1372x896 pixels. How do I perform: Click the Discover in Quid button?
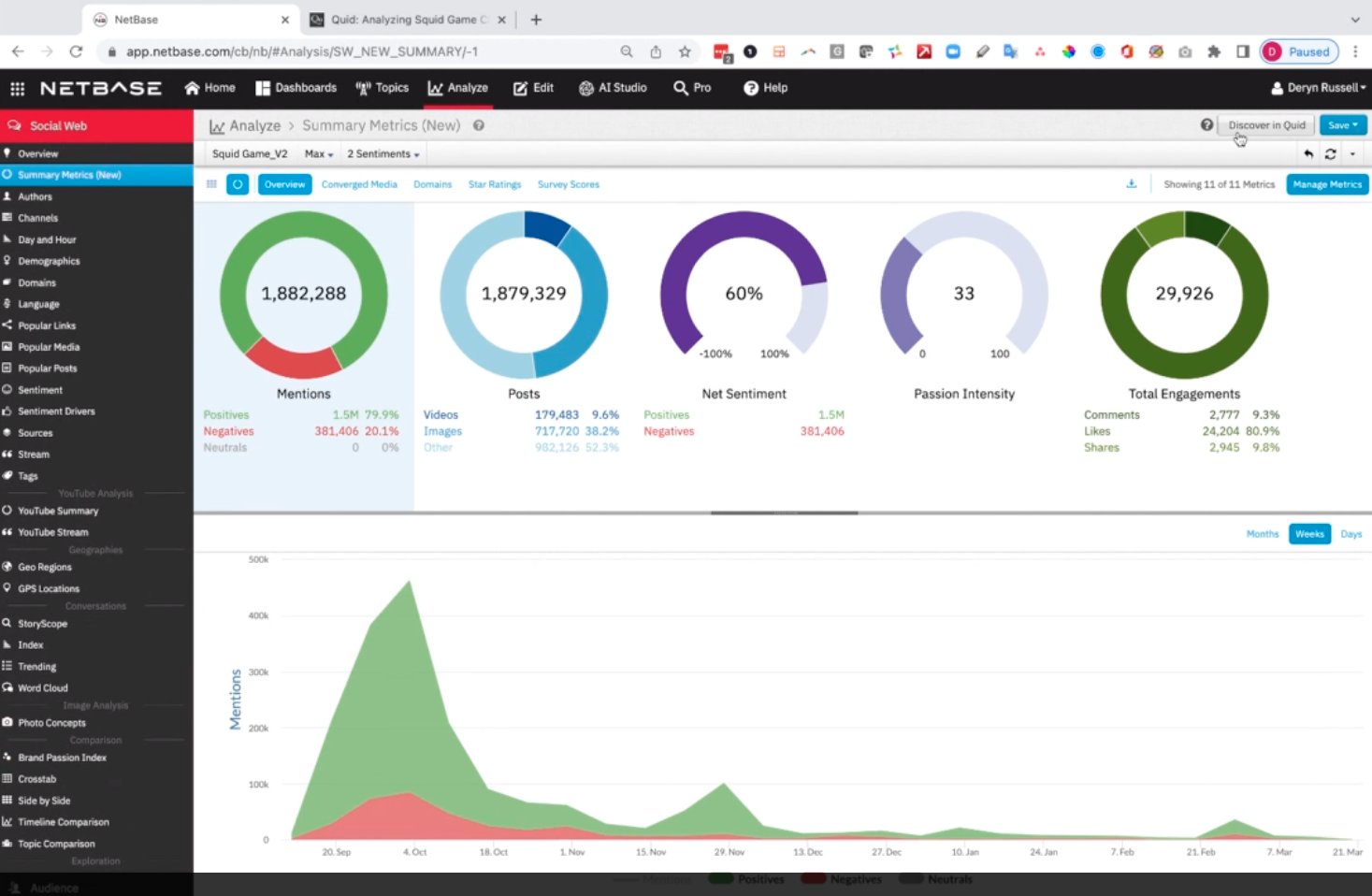tap(1266, 124)
